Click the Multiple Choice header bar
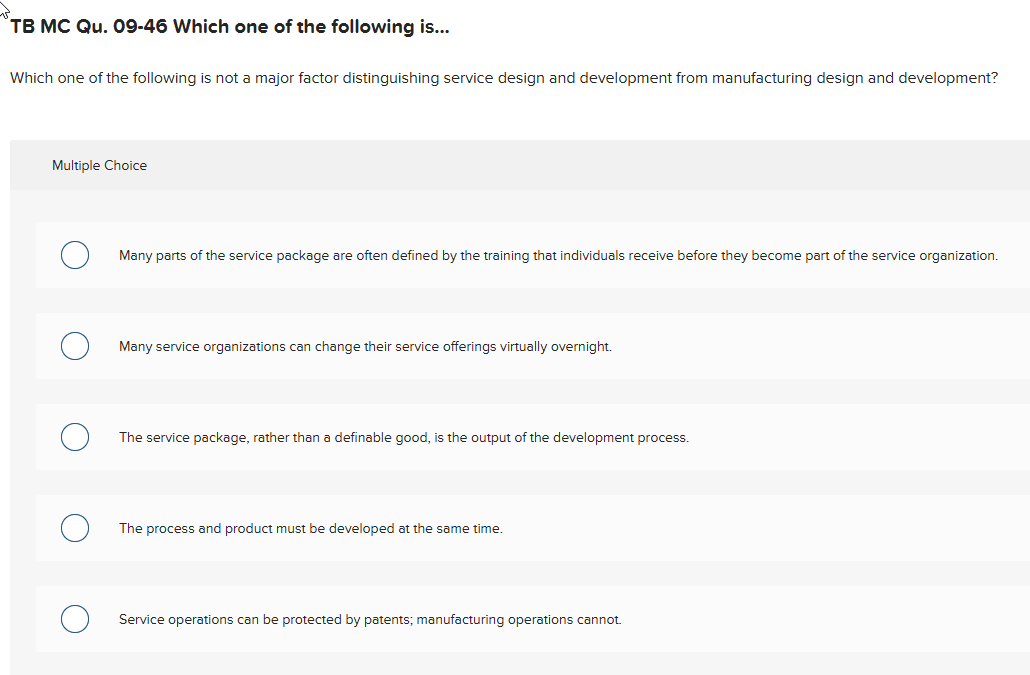The width and height of the screenshot is (1030, 675). (515, 165)
